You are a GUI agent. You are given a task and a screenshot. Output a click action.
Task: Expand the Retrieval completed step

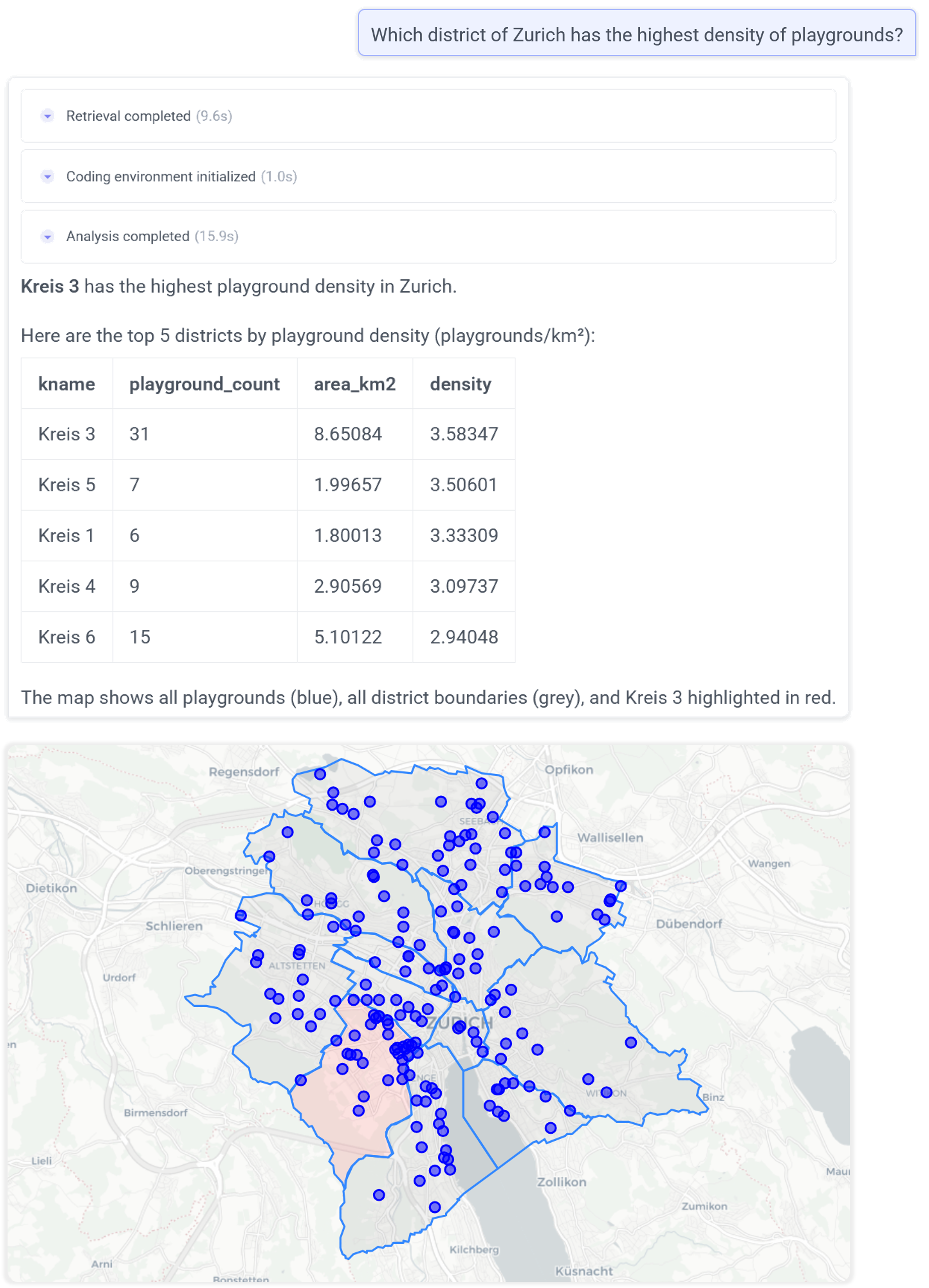[128, 116]
